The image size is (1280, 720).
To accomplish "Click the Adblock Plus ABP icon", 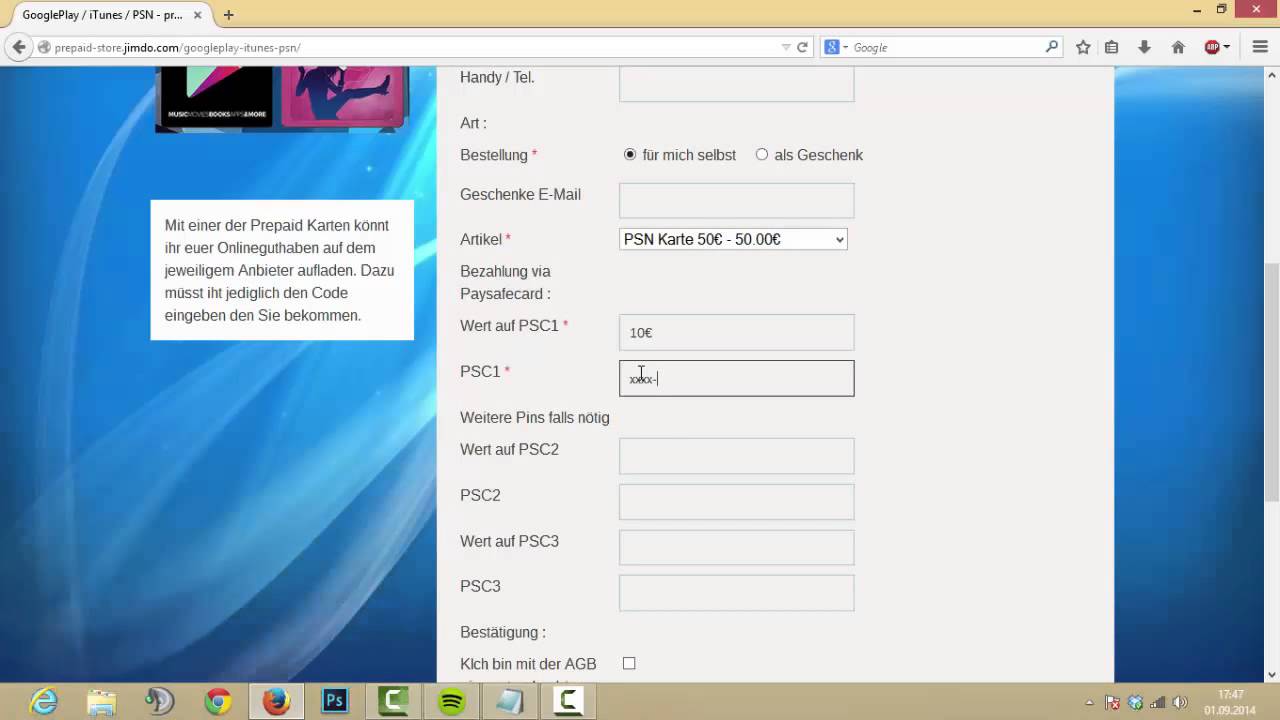I will (1212, 47).
